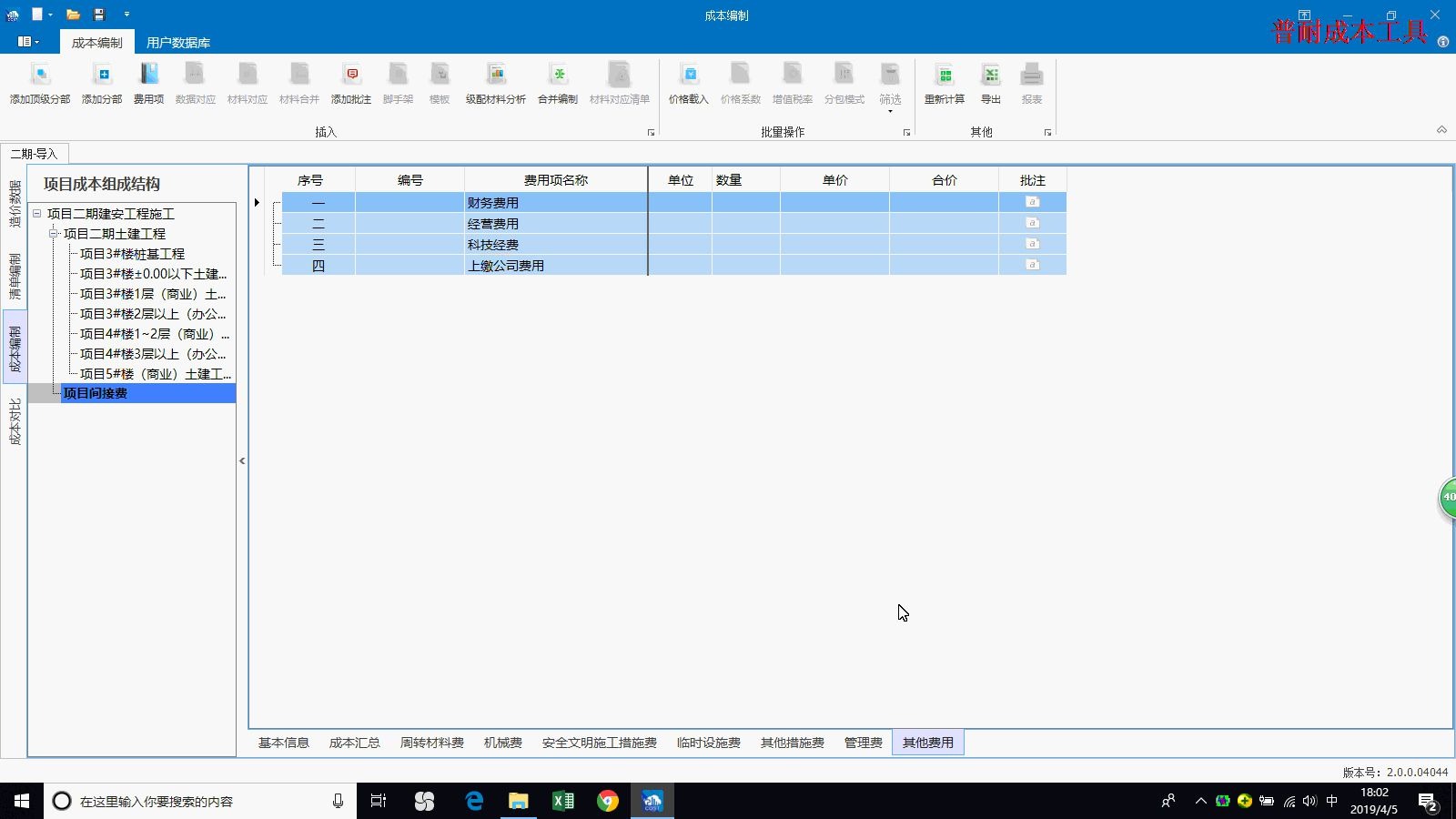Screen dimensions: 1456x819
Task: Click the annotation icon in 经营费用 row
Action: click(x=1032, y=223)
